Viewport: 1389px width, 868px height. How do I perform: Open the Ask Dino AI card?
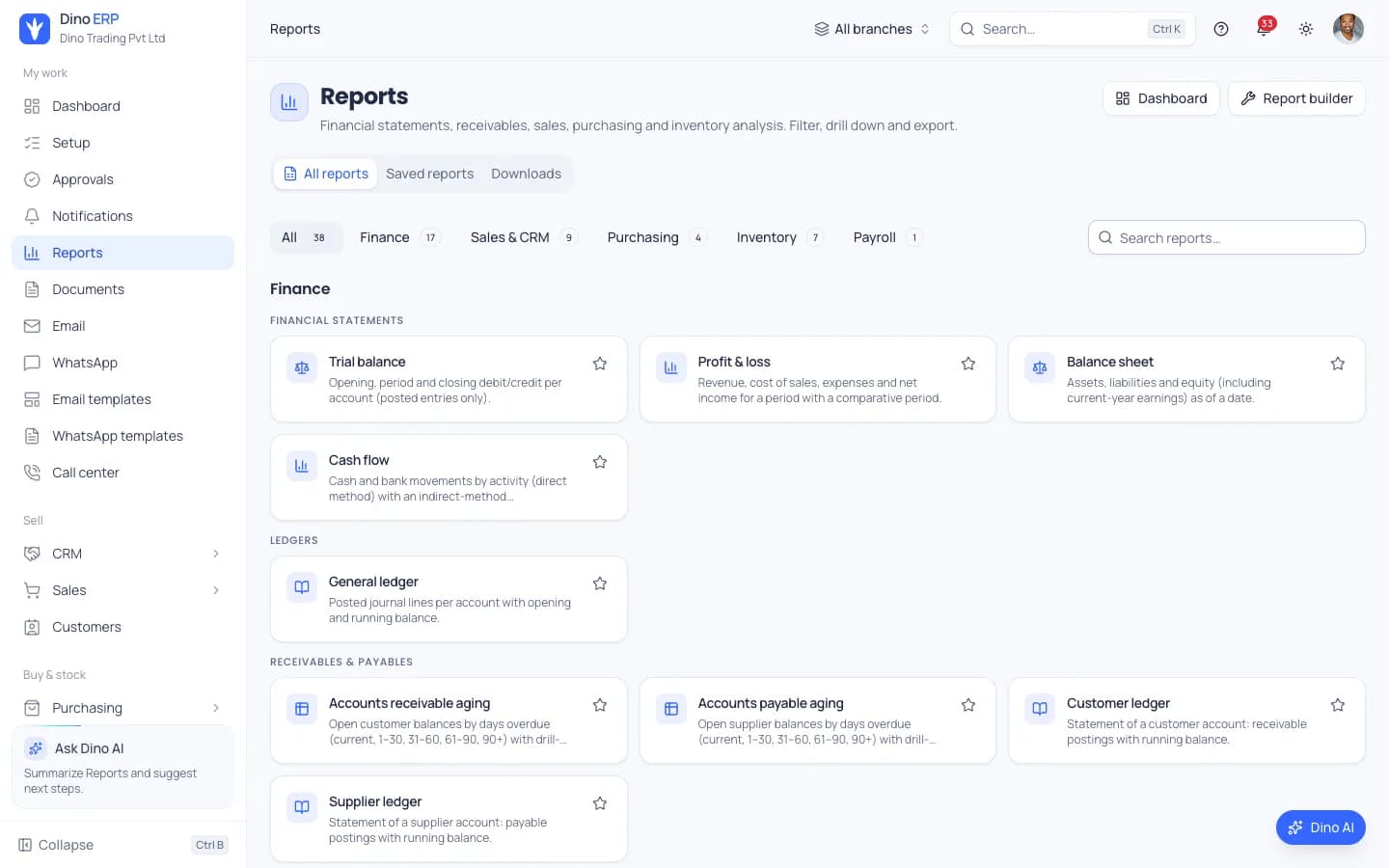point(123,767)
